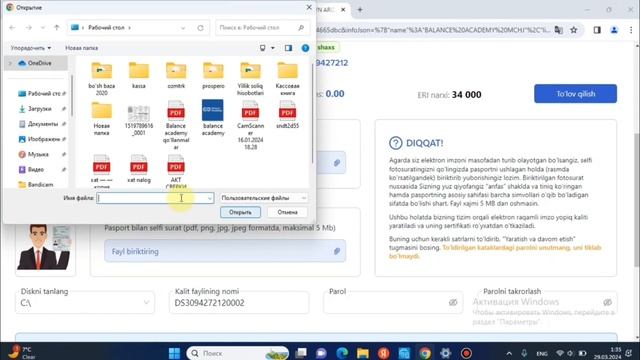Open the file name history dropdown

(x=210, y=198)
